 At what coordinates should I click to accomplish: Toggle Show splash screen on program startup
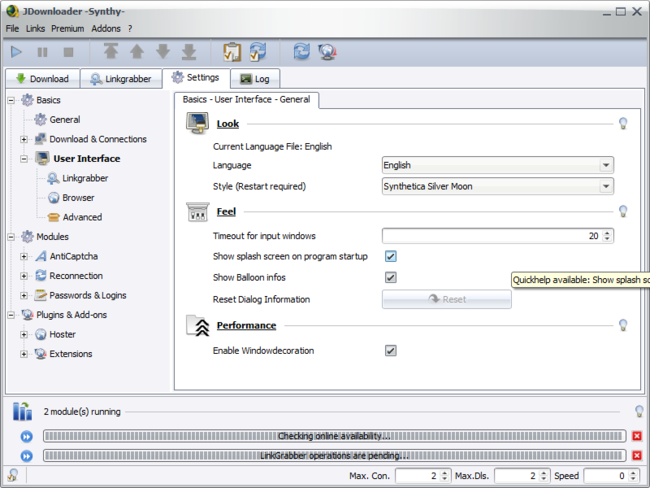click(390, 256)
